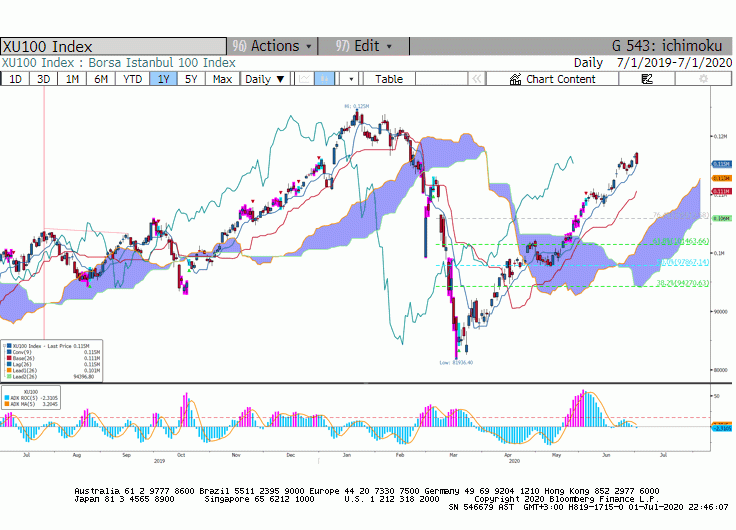Click the date range 7/1/2019-7/1/2020
Image resolution: width=736 pixels, height=530 pixels.
point(674,63)
